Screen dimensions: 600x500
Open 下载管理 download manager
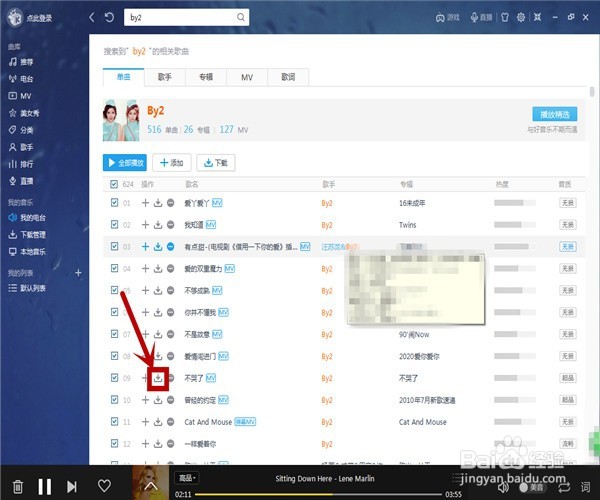[x=27, y=235]
